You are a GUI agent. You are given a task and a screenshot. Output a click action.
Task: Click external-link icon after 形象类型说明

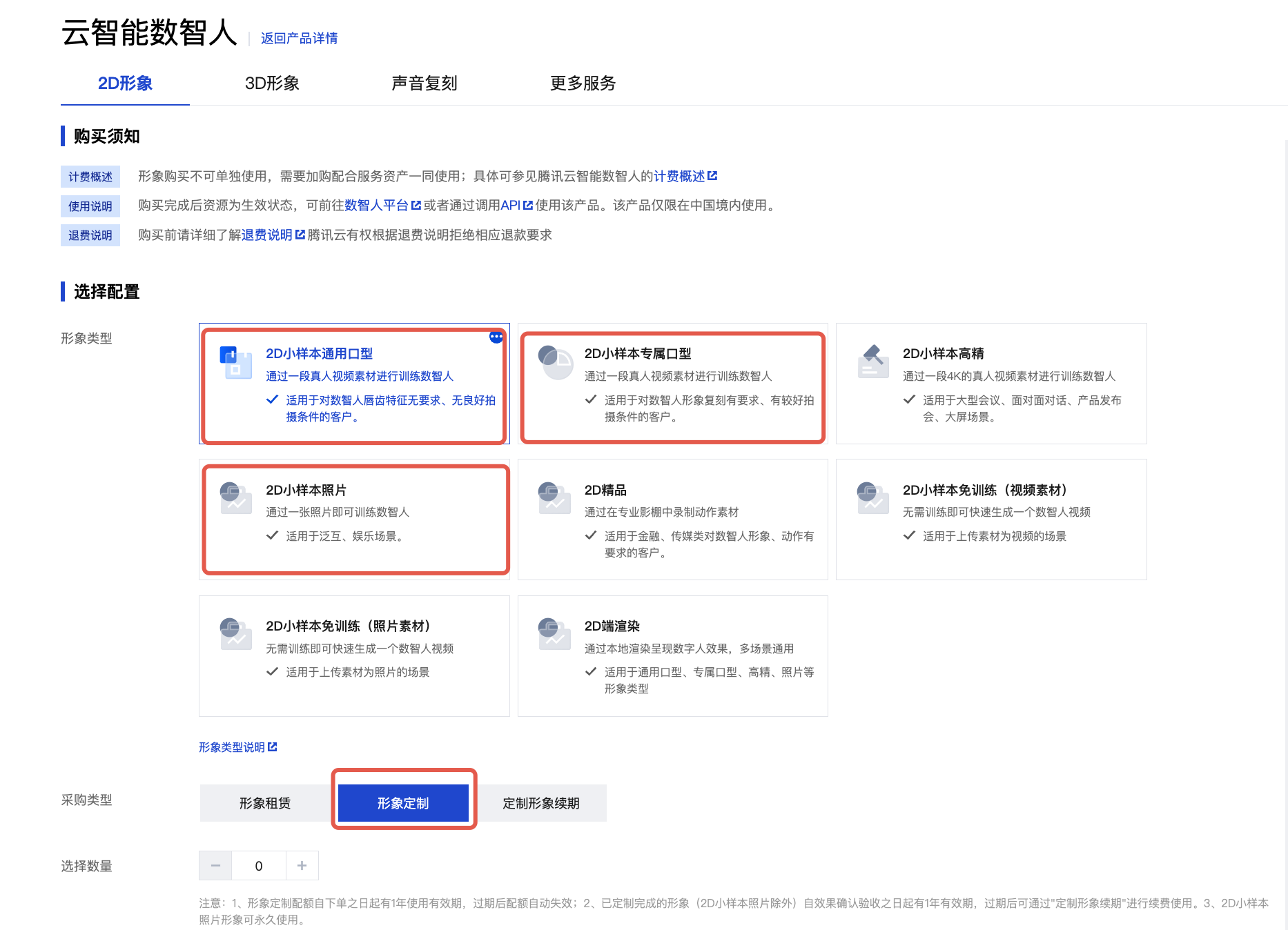click(x=273, y=746)
